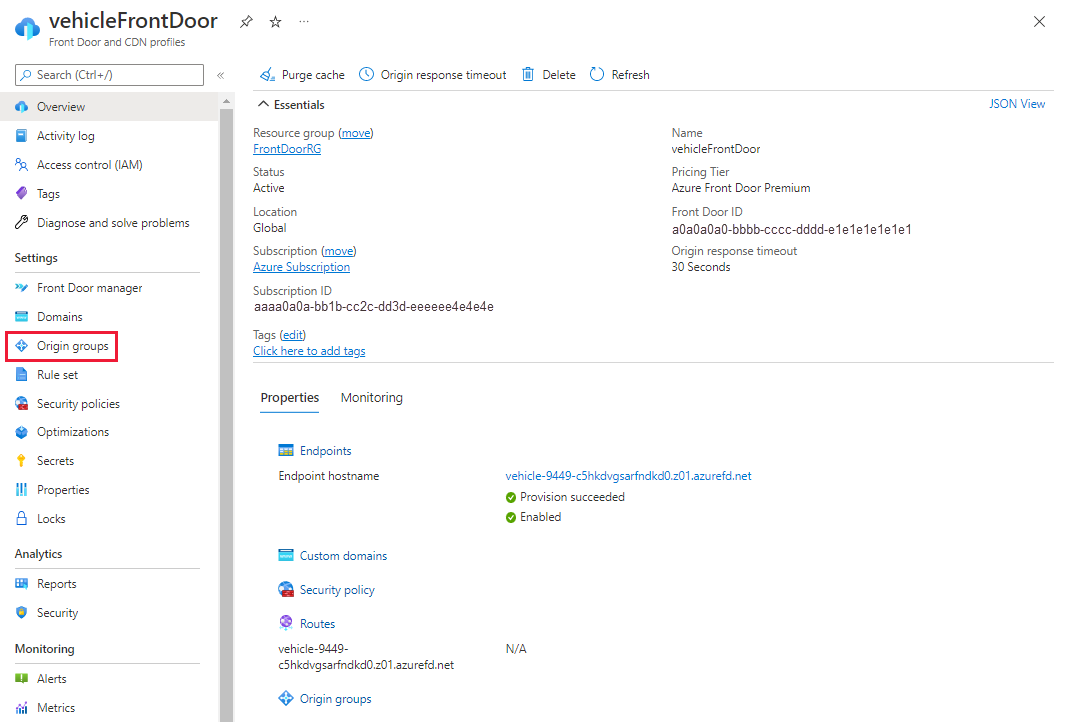Open the Custom domains link
The height and width of the screenshot is (722, 1071).
click(343, 555)
